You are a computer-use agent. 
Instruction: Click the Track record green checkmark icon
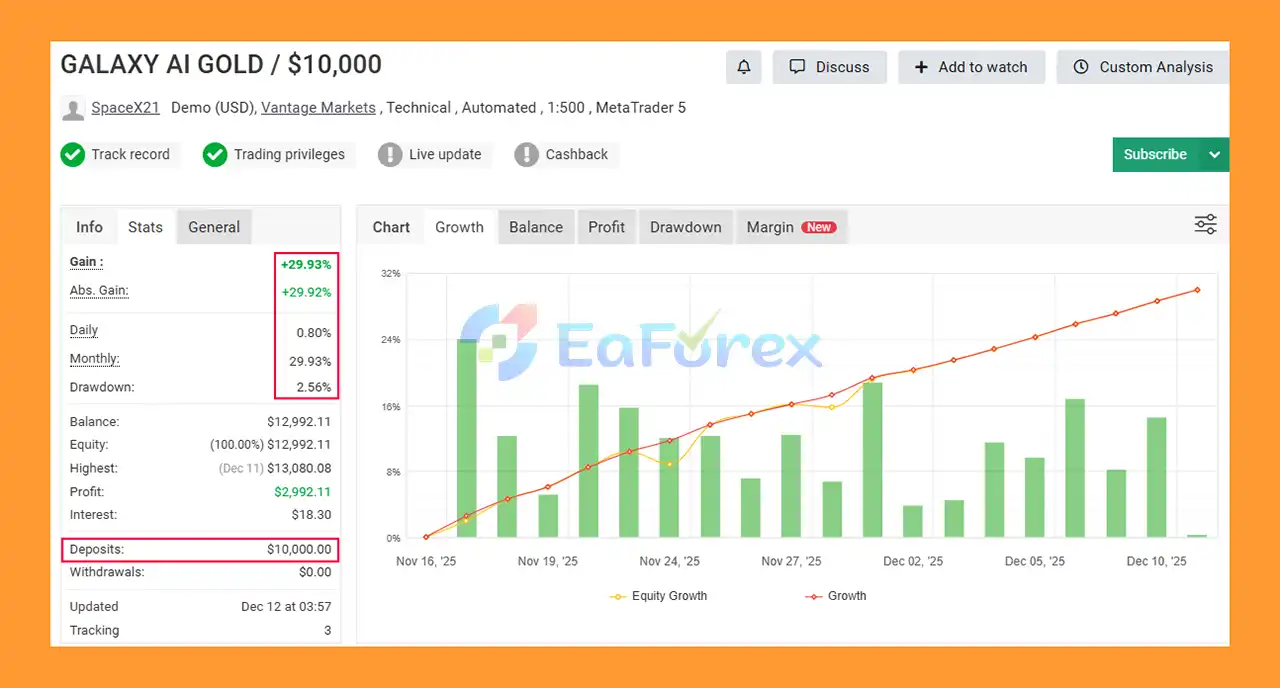pyautogui.click(x=72, y=155)
